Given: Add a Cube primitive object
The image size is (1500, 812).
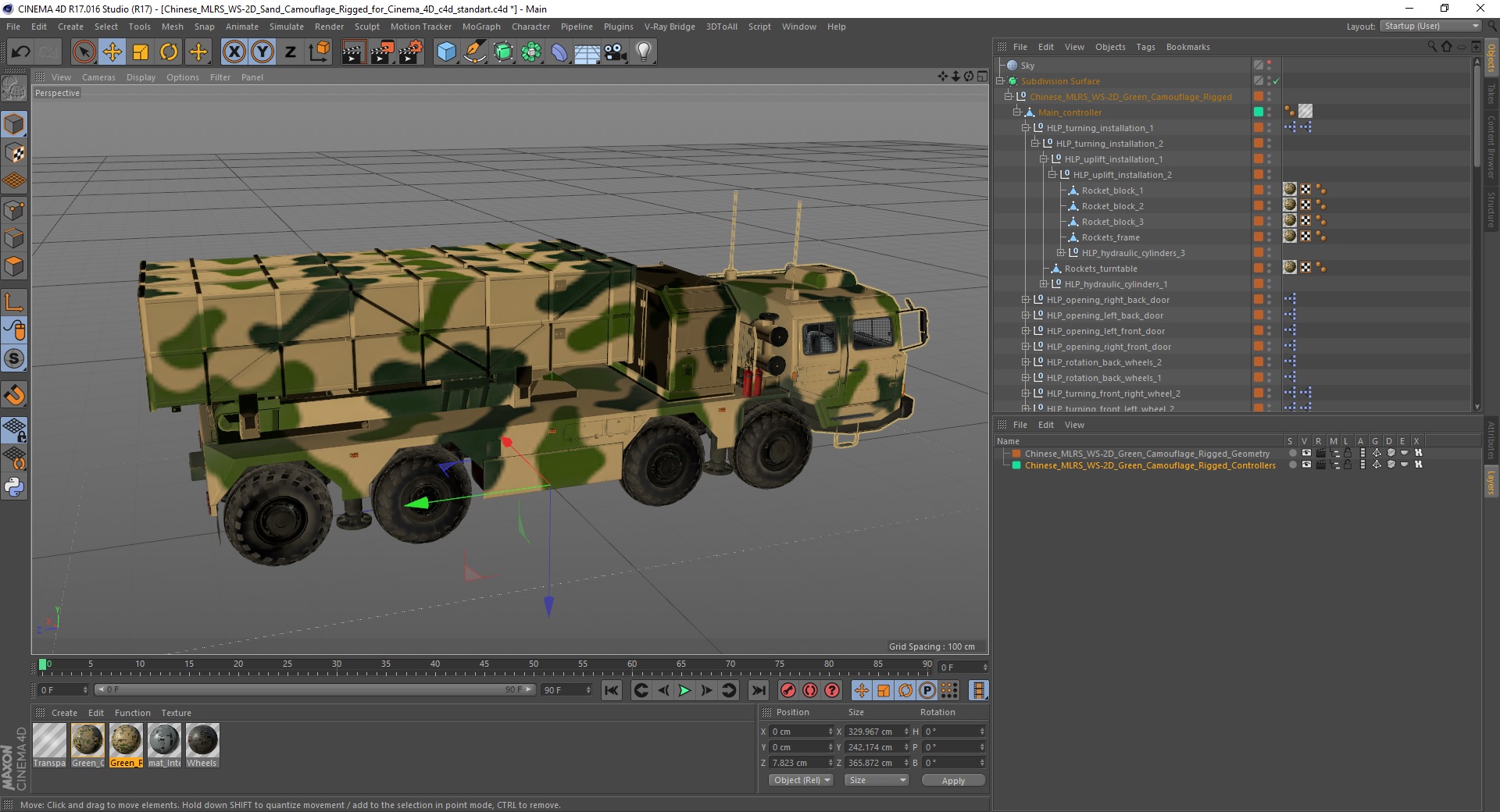Looking at the screenshot, I should coord(446,52).
